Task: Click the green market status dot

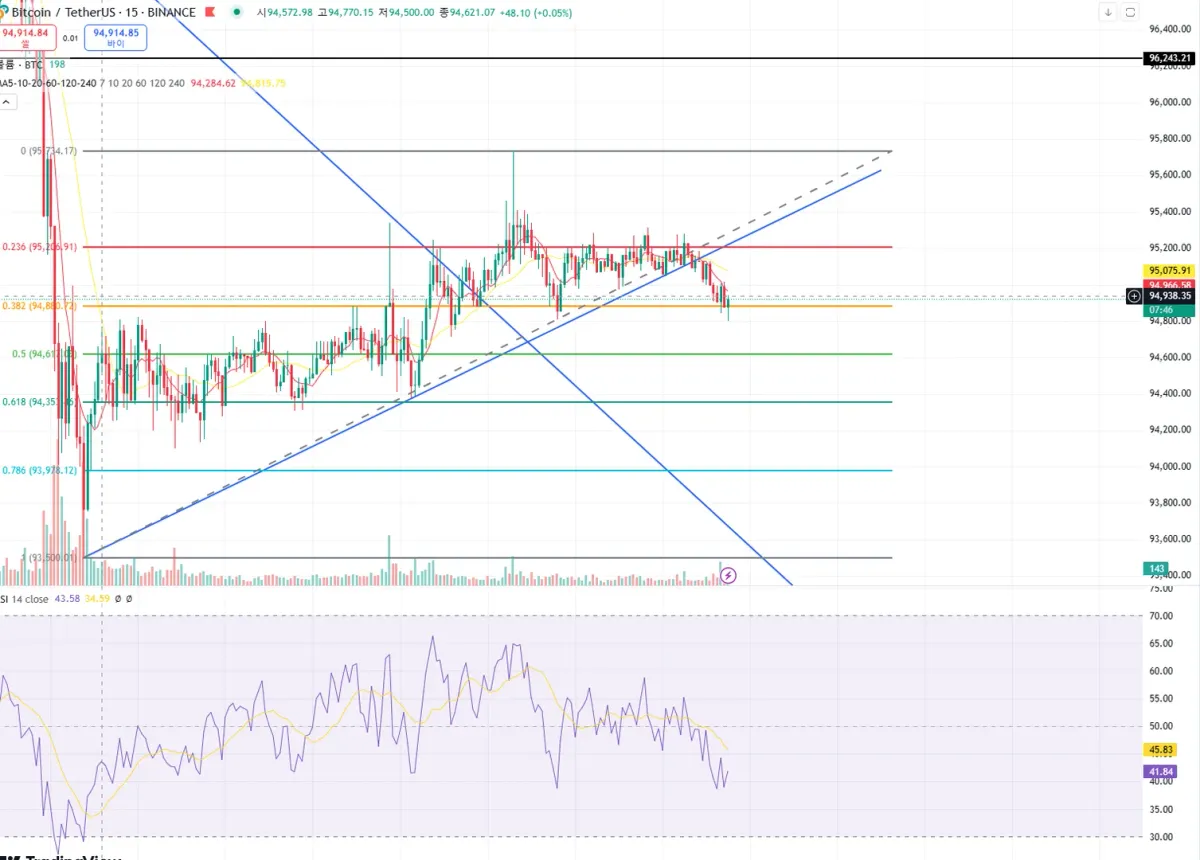Action: (236, 12)
